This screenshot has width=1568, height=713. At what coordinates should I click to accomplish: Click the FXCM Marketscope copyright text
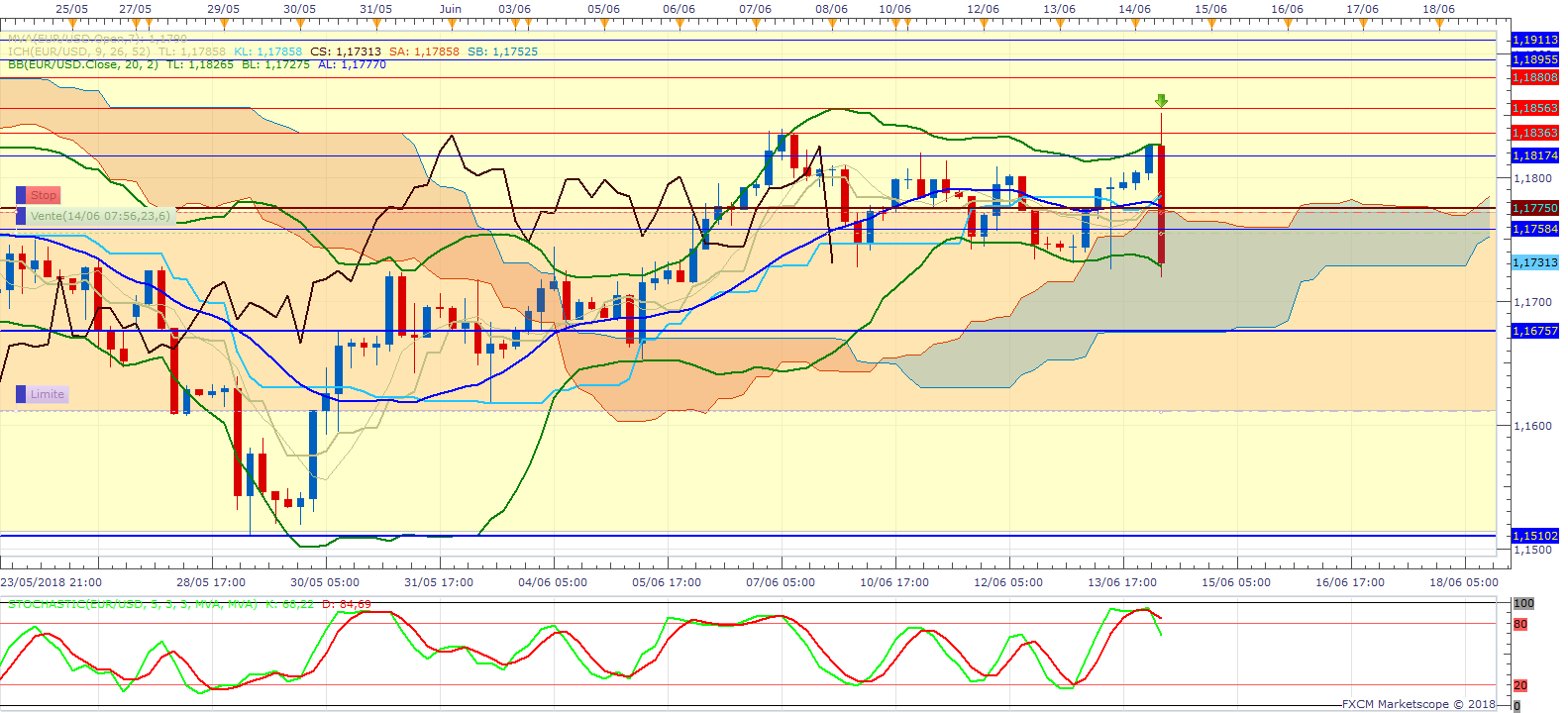tap(1418, 704)
